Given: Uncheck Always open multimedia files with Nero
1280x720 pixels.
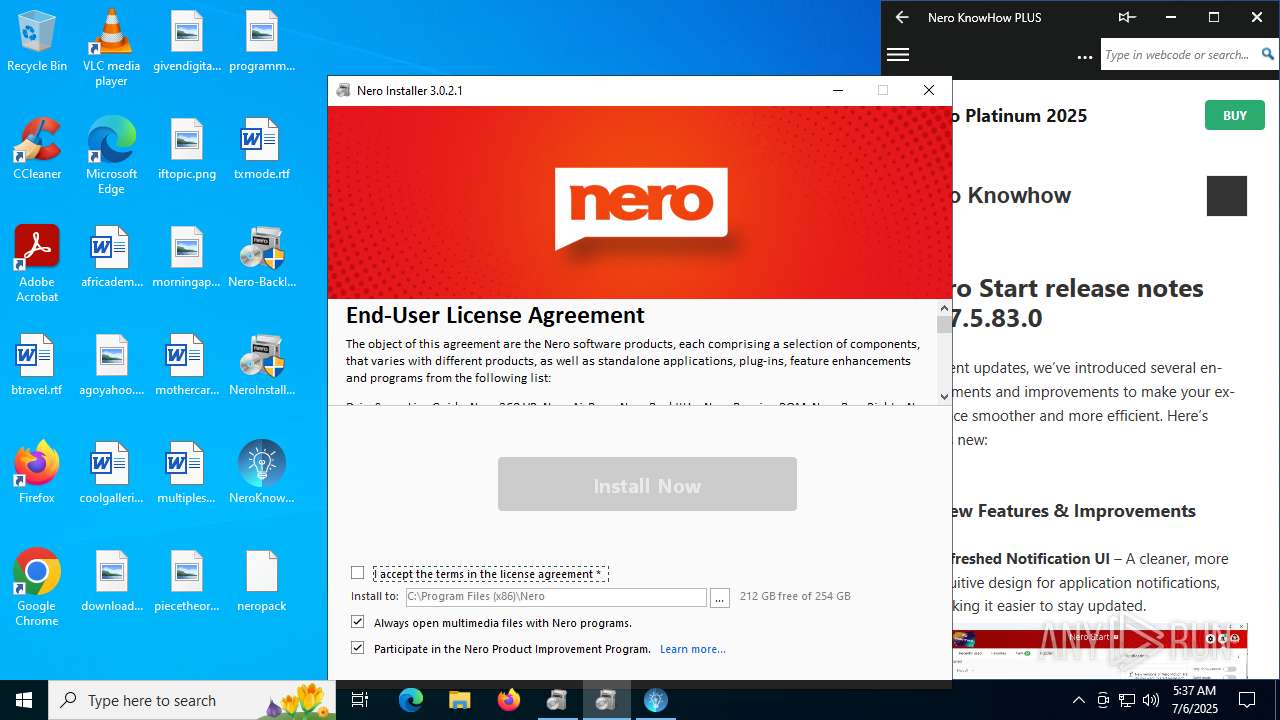Looking at the screenshot, I should pyautogui.click(x=357, y=622).
